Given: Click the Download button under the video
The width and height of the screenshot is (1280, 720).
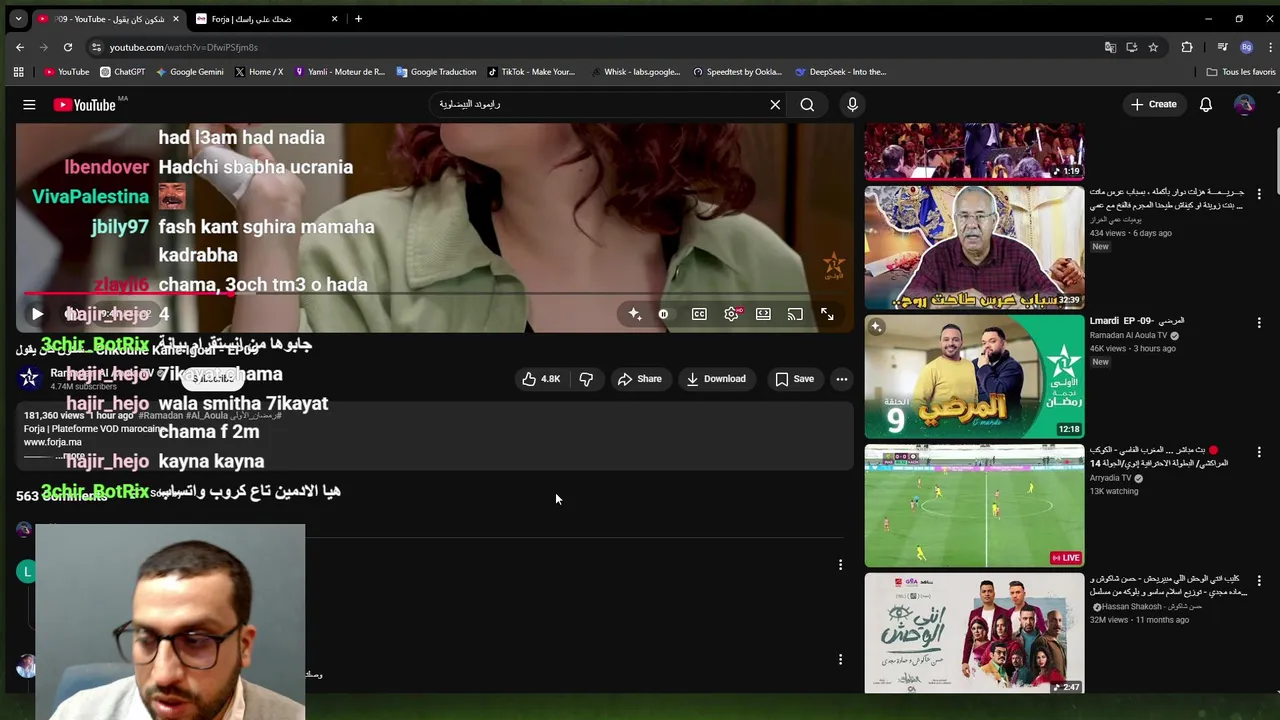Looking at the screenshot, I should tap(716, 379).
